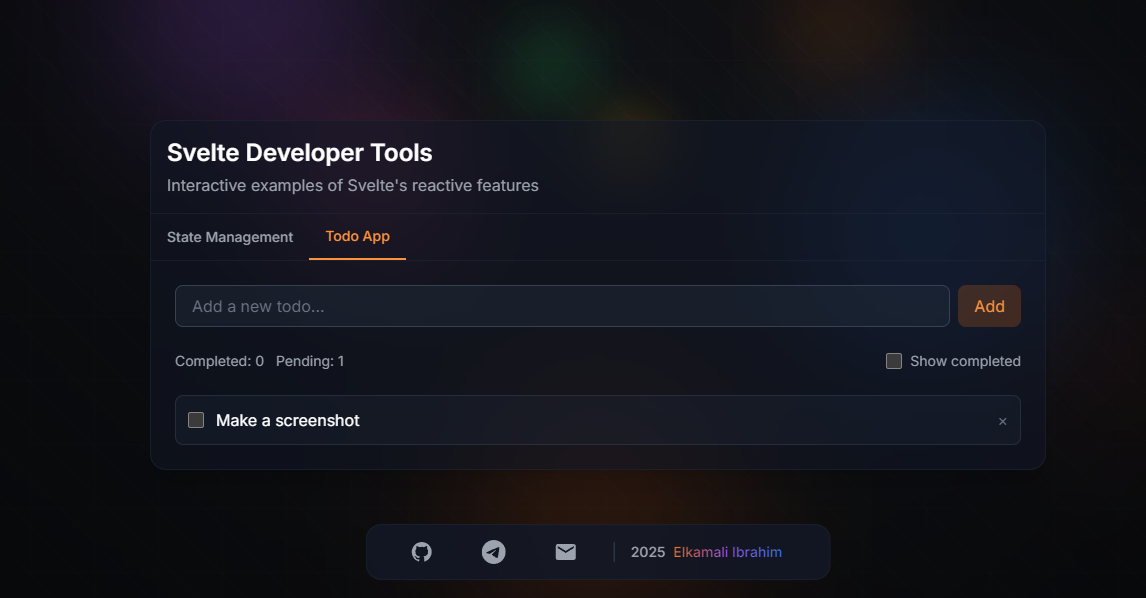Open the Elkamali Ibrahim author link

click(x=727, y=552)
